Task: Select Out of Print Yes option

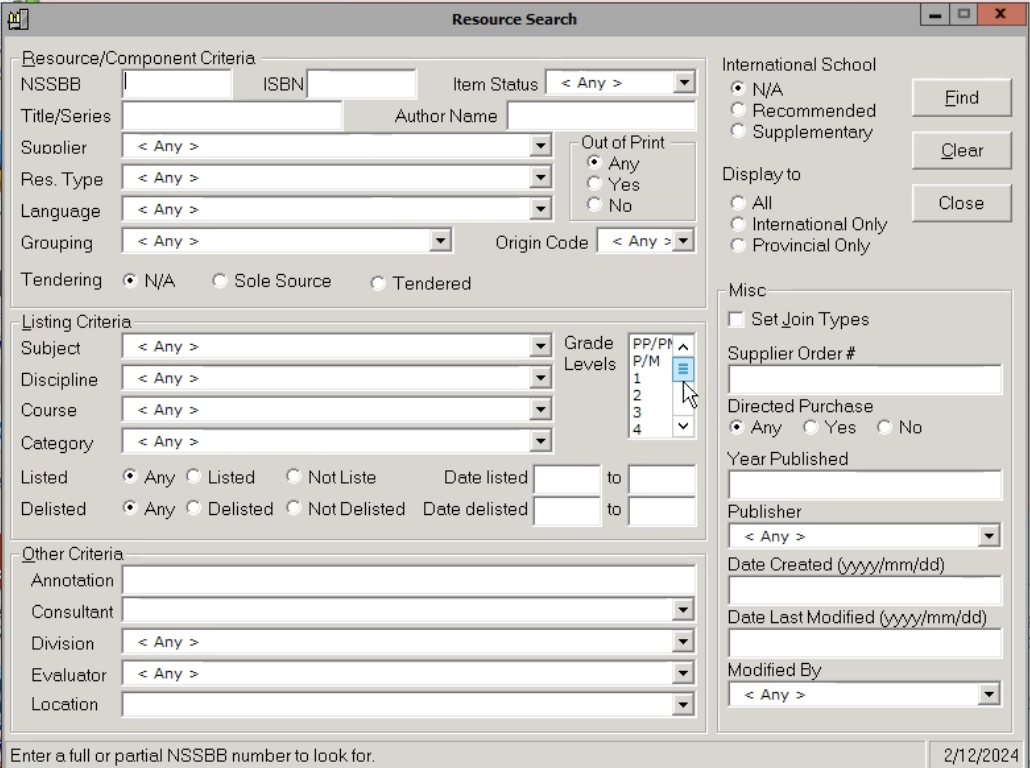Action: click(x=594, y=184)
